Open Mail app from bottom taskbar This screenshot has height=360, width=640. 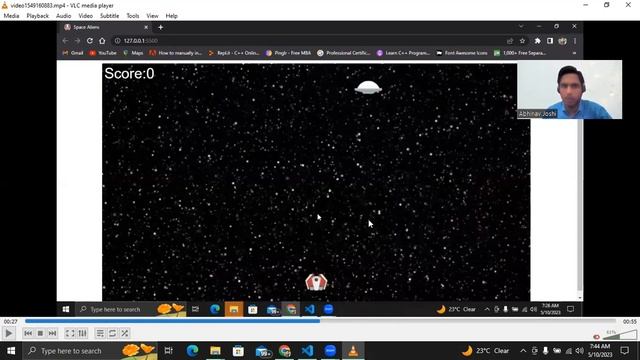click(262, 351)
